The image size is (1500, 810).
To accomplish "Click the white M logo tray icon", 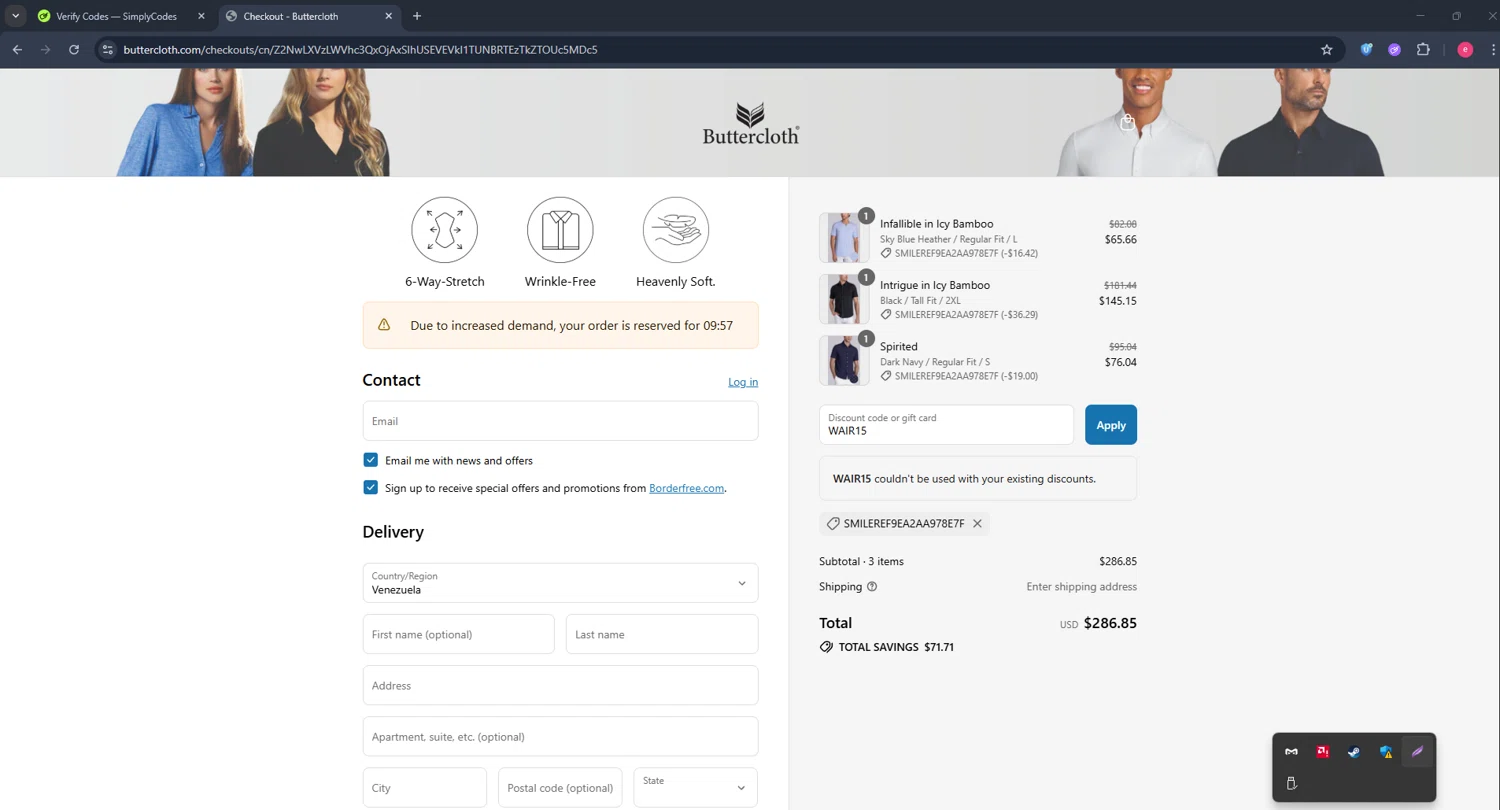I will 1291,752.
